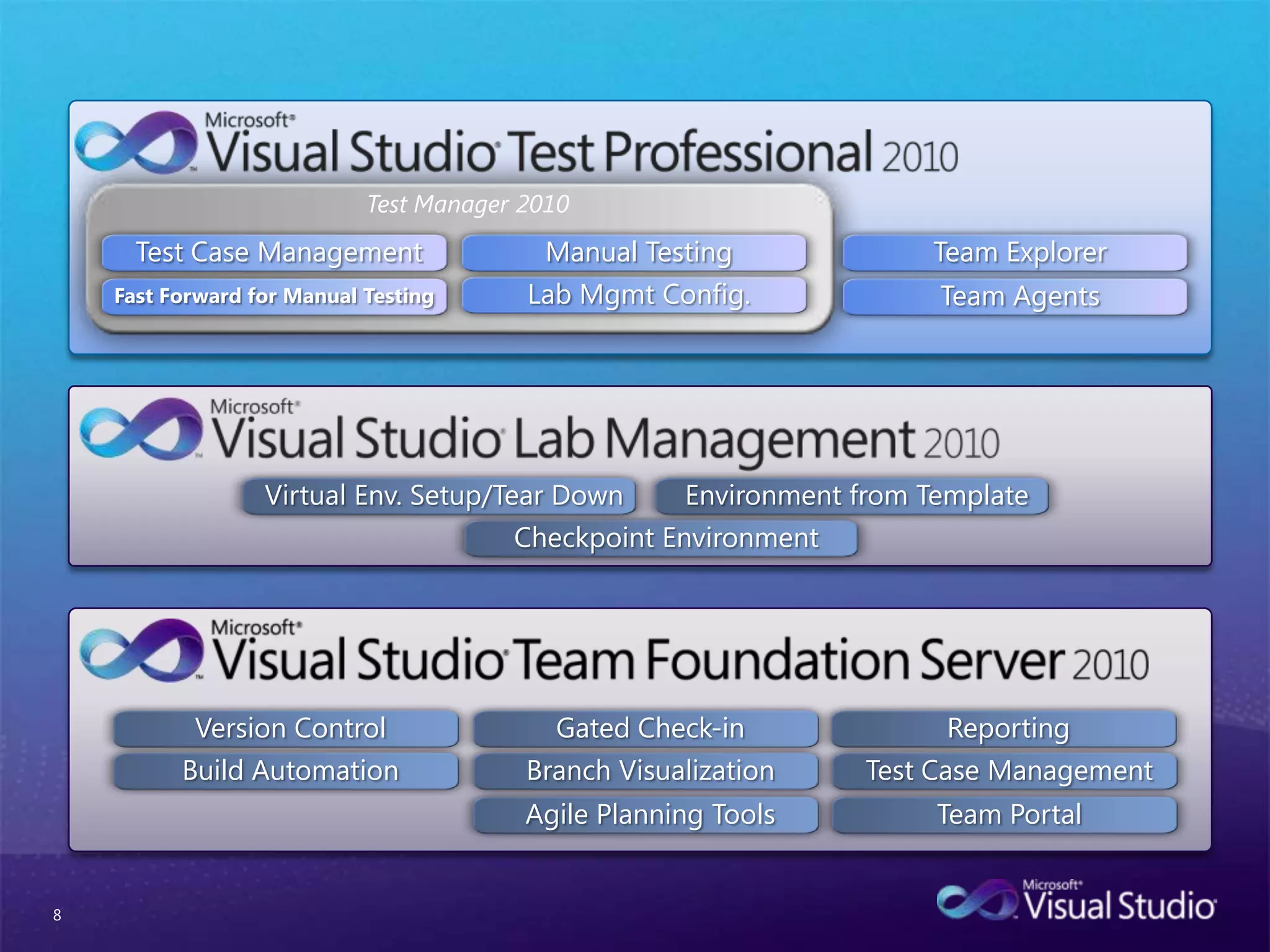Click the Team Explorer box
The width and height of the screenshot is (1270, 952).
click(1015, 252)
